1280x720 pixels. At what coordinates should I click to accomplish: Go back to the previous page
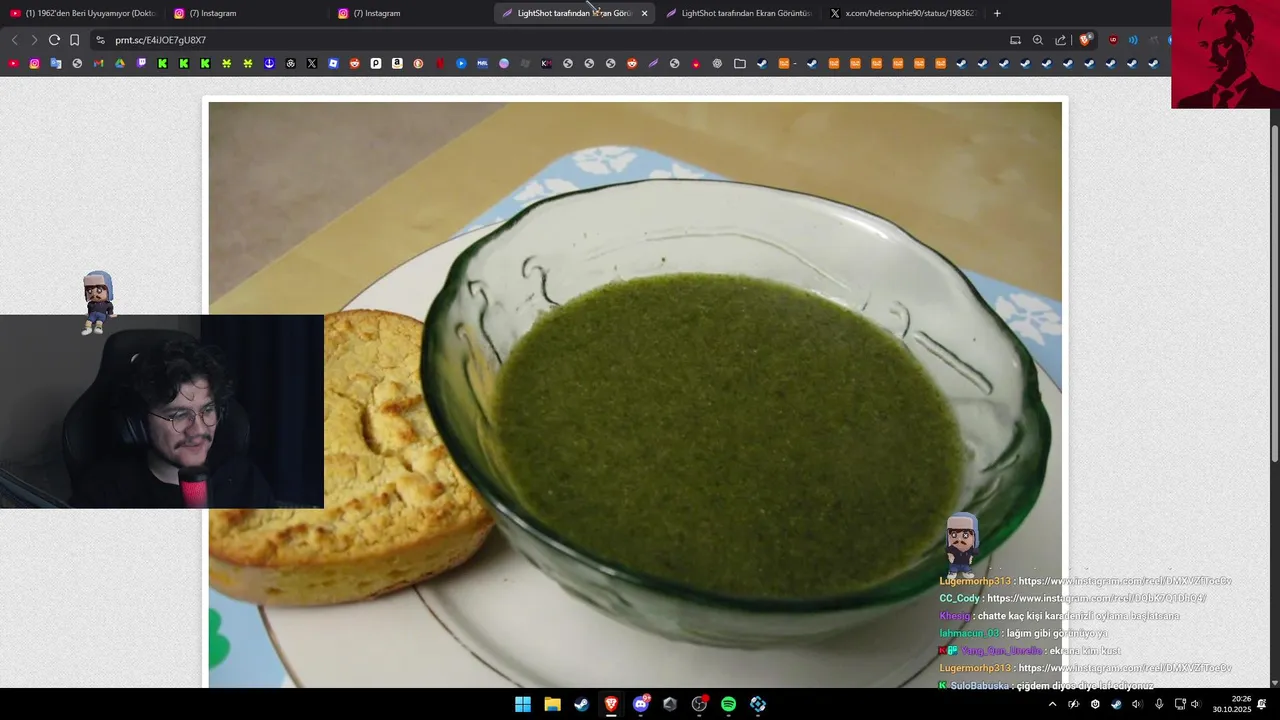tap(14, 40)
